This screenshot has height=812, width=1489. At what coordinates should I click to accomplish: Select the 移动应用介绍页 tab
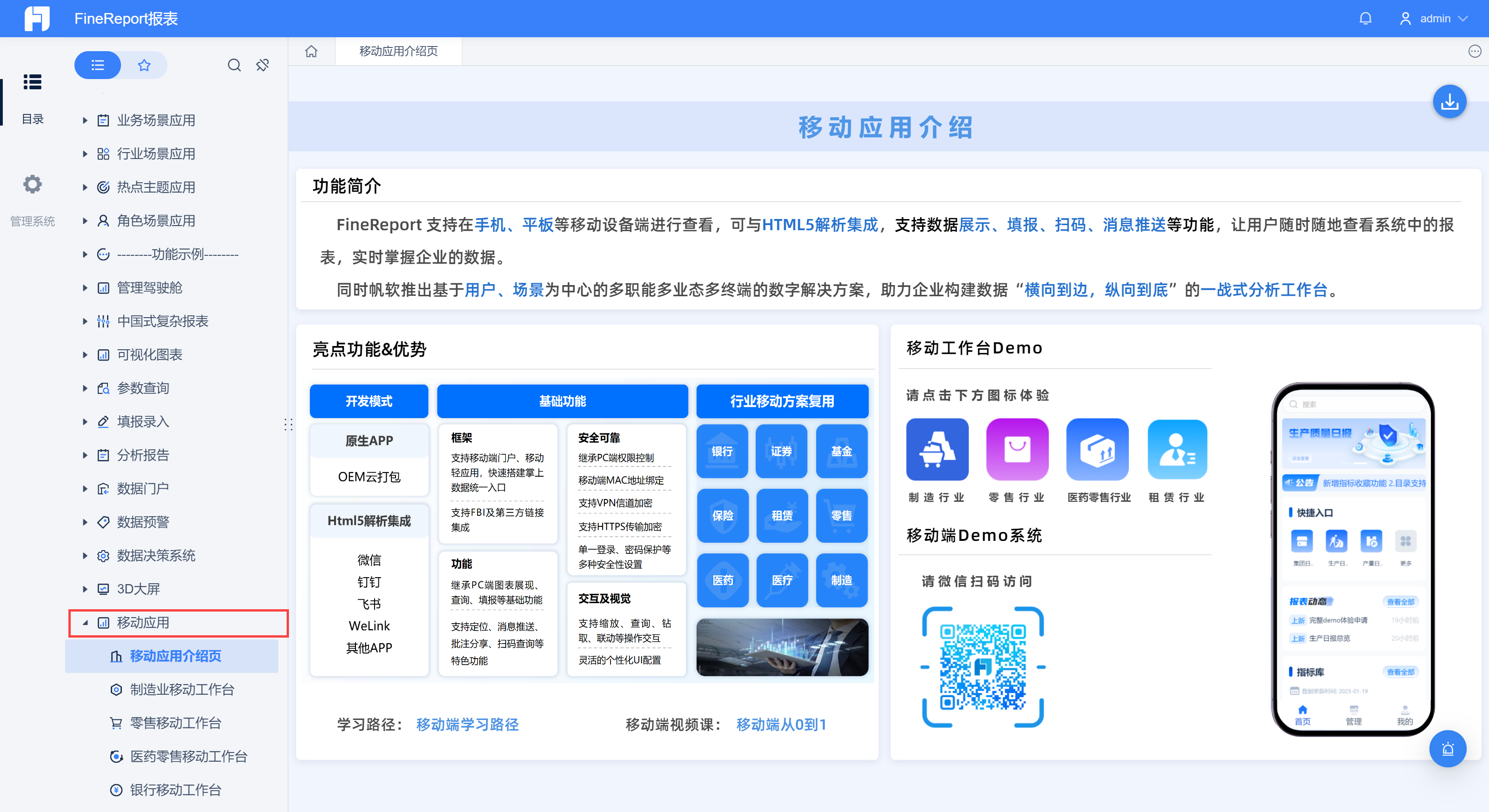pos(398,52)
